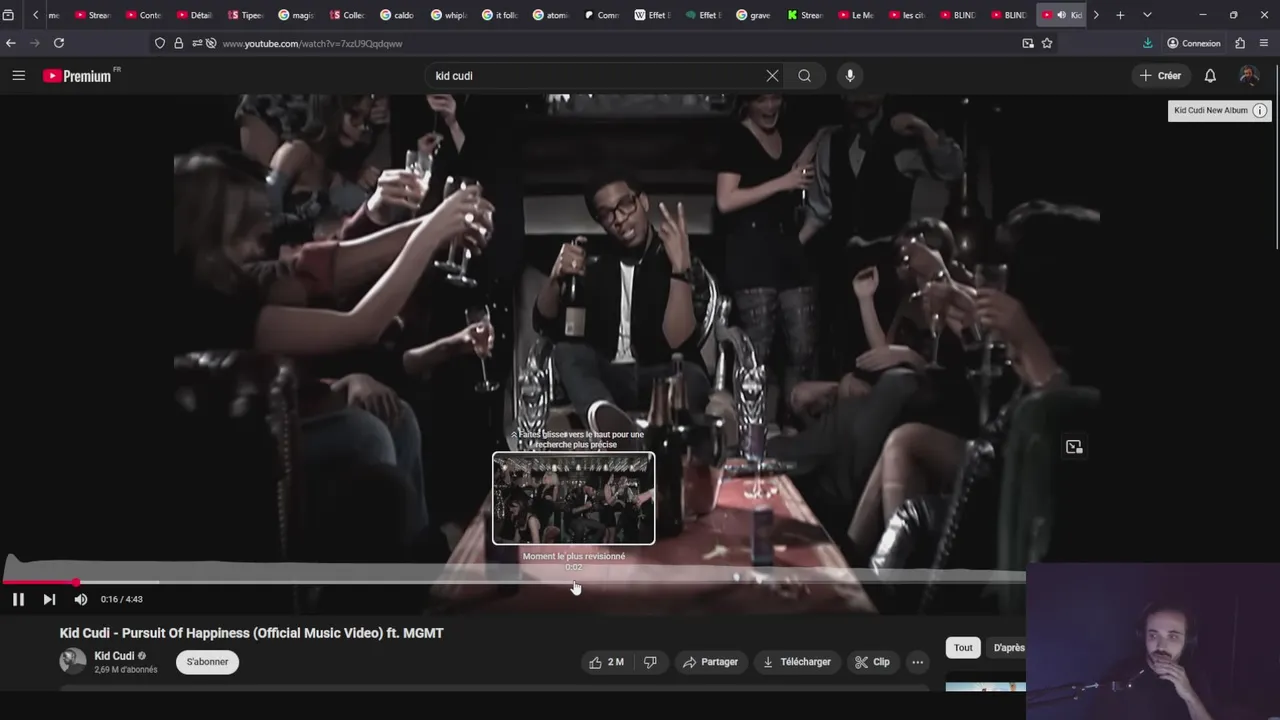The height and width of the screenshot is (720, 1280).
Task: Mute the playing Kid tab speaker
Action: 1061,15
